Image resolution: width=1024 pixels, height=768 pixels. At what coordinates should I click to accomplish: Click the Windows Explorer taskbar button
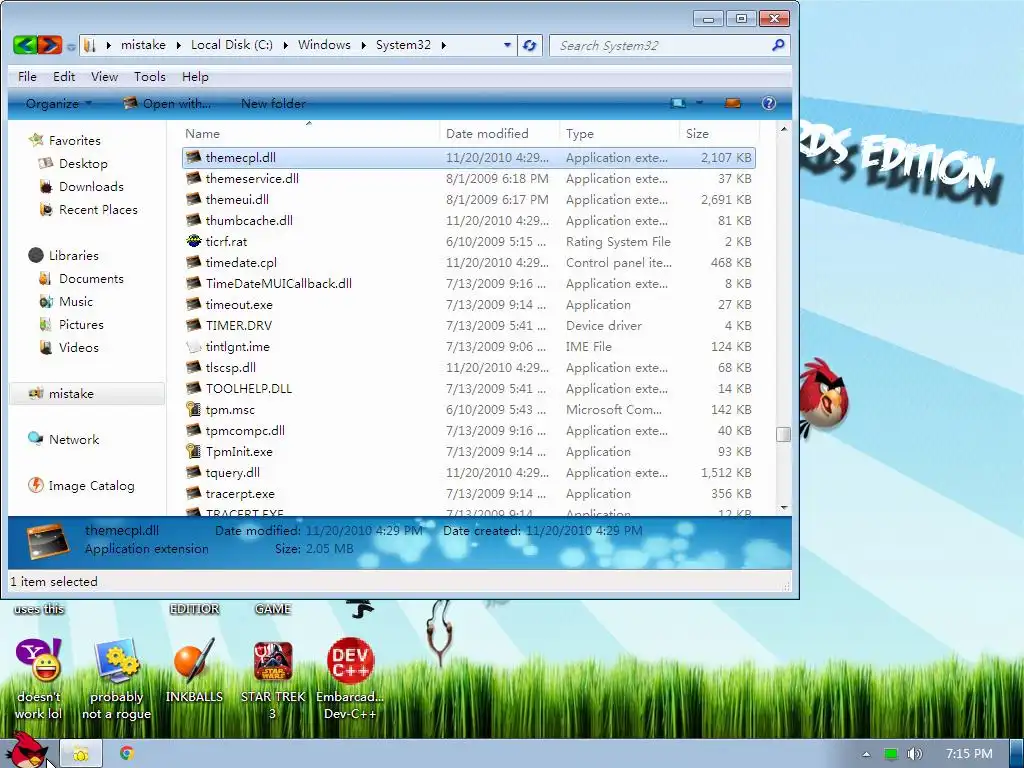click(x=81, y=754)
